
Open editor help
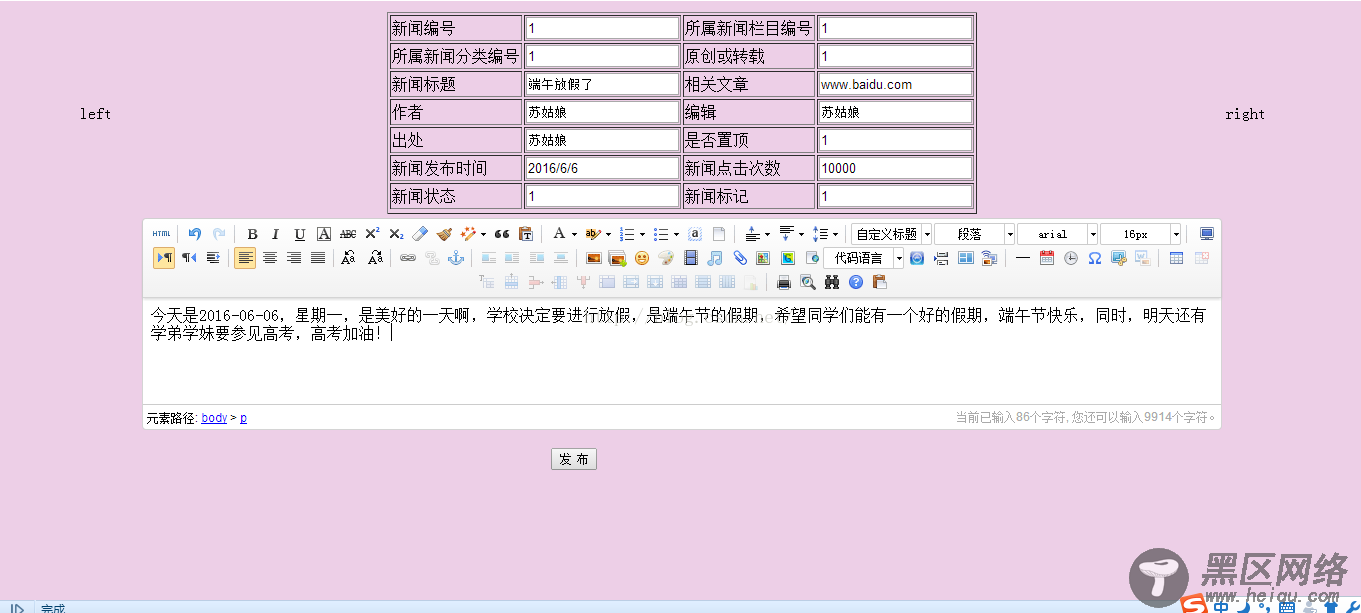[x=856, y=282]
